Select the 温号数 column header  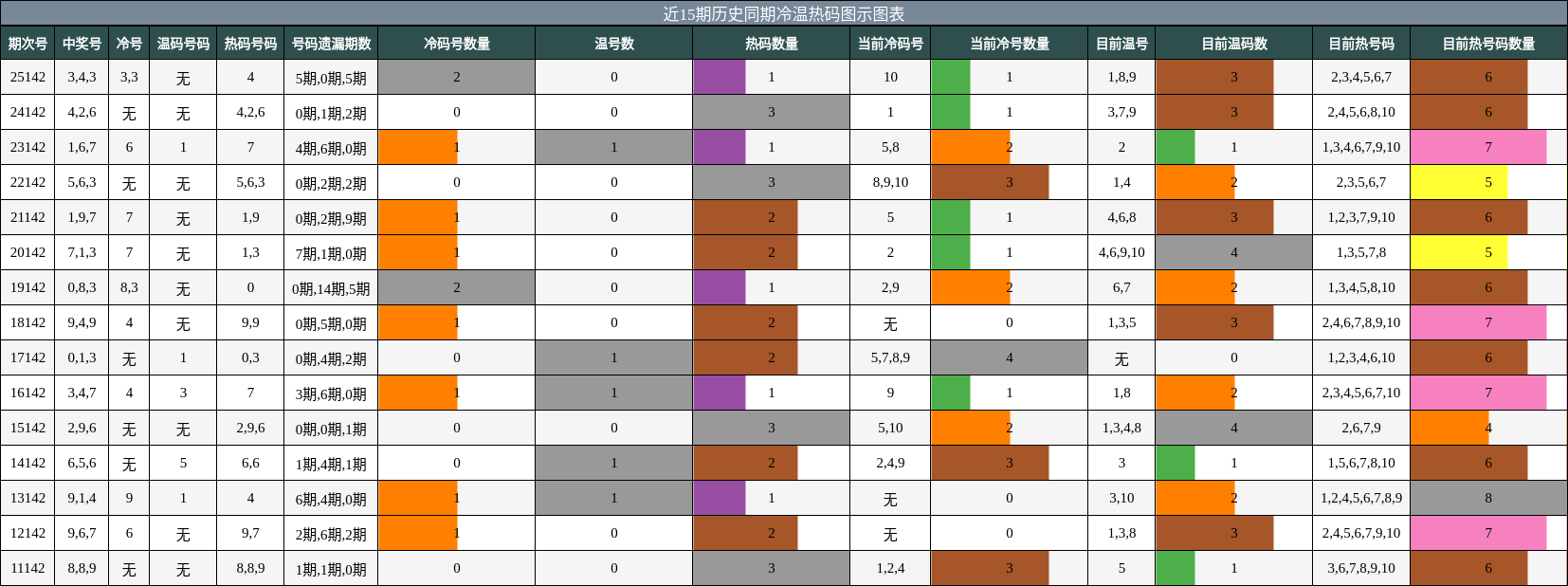point(613,44)
